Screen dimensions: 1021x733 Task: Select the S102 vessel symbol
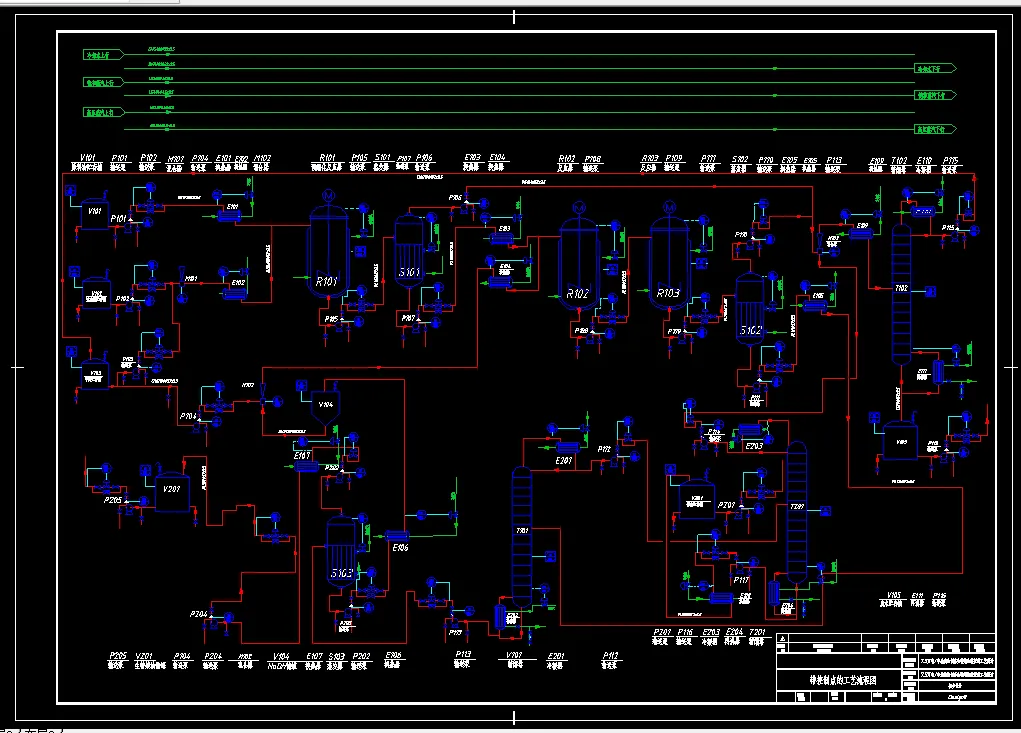pos(750,309)
